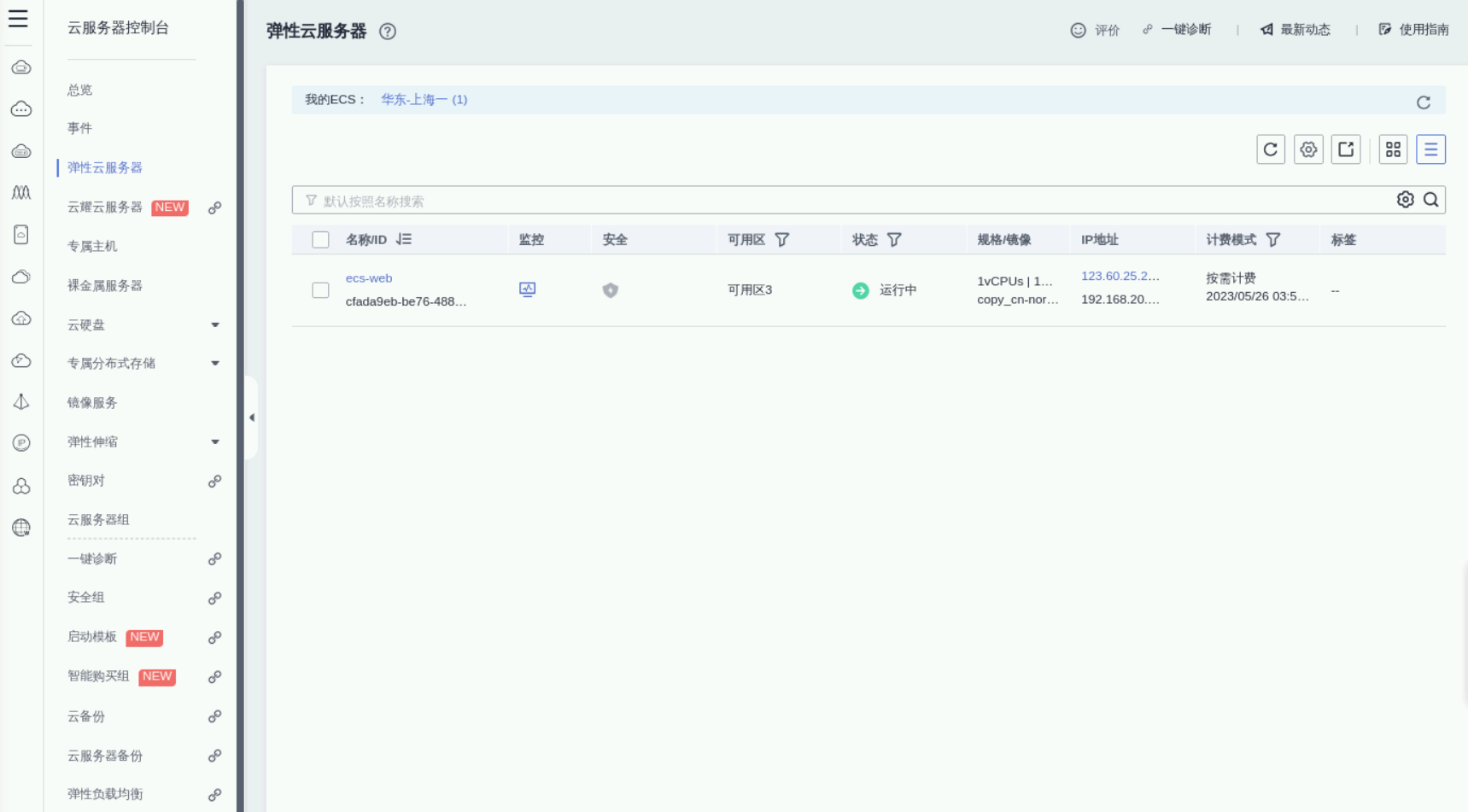The height and width of the screenshot is (812, 1468).
Task: Open the hamburger menu at top left
Action: point(18,18)
